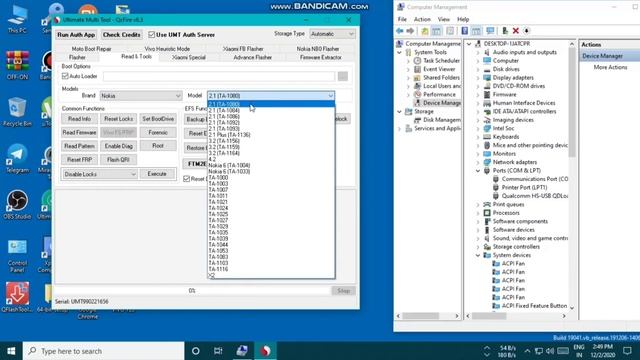Open the Storage Type dropdown

[332, 34]
